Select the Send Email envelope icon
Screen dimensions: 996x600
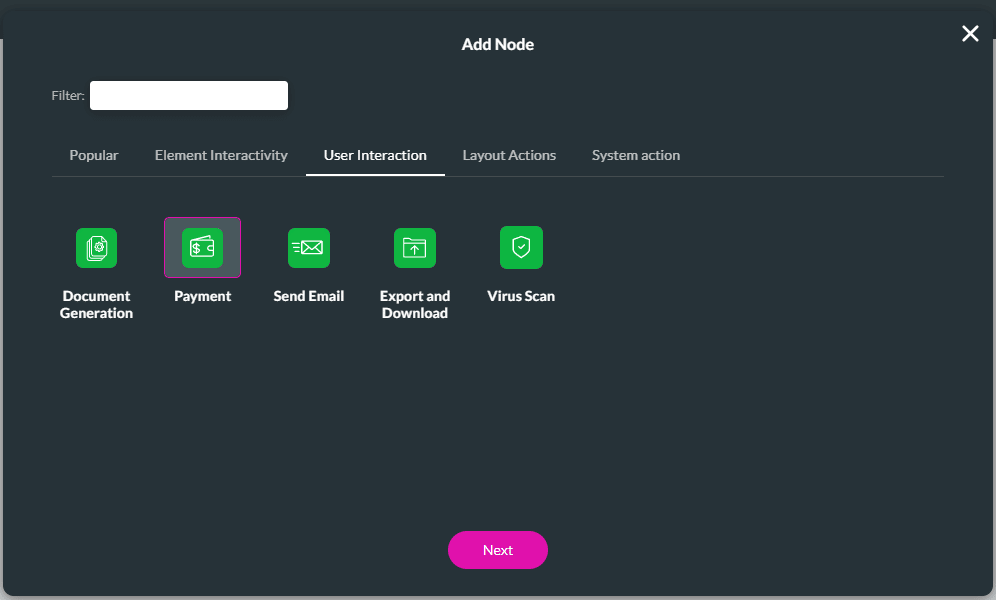click(309, 248)
